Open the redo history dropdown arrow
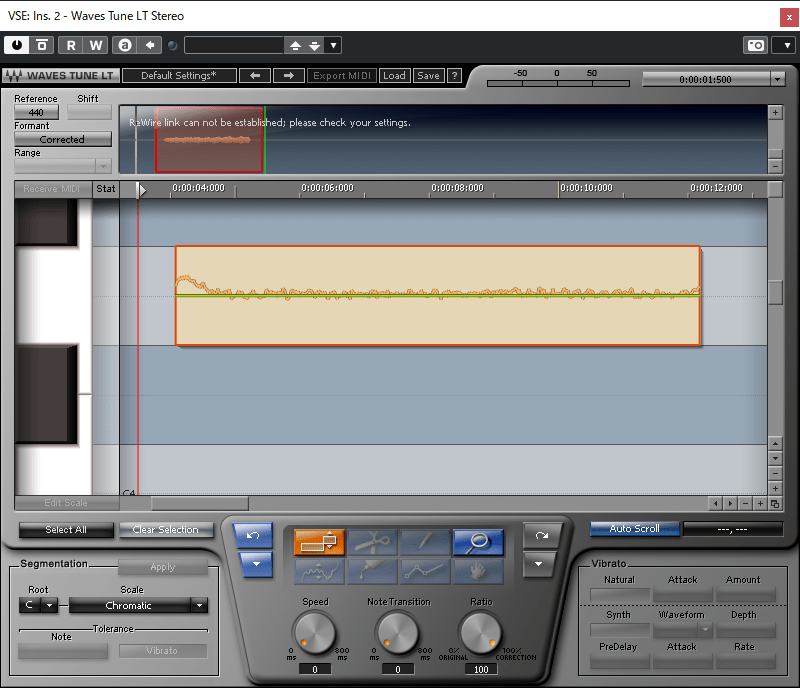 [539, 564]
